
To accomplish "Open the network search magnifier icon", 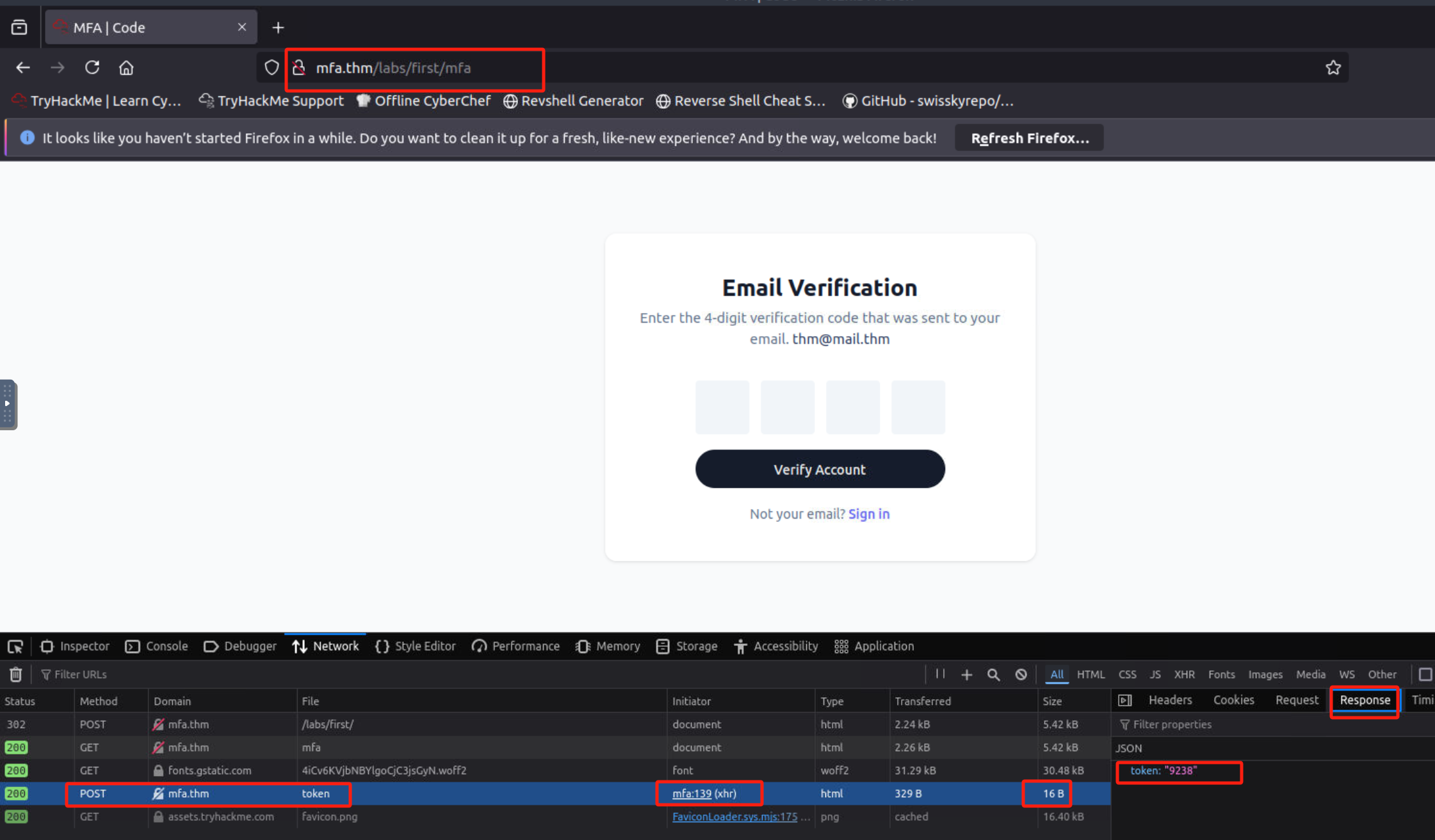I will coord(993,674).
